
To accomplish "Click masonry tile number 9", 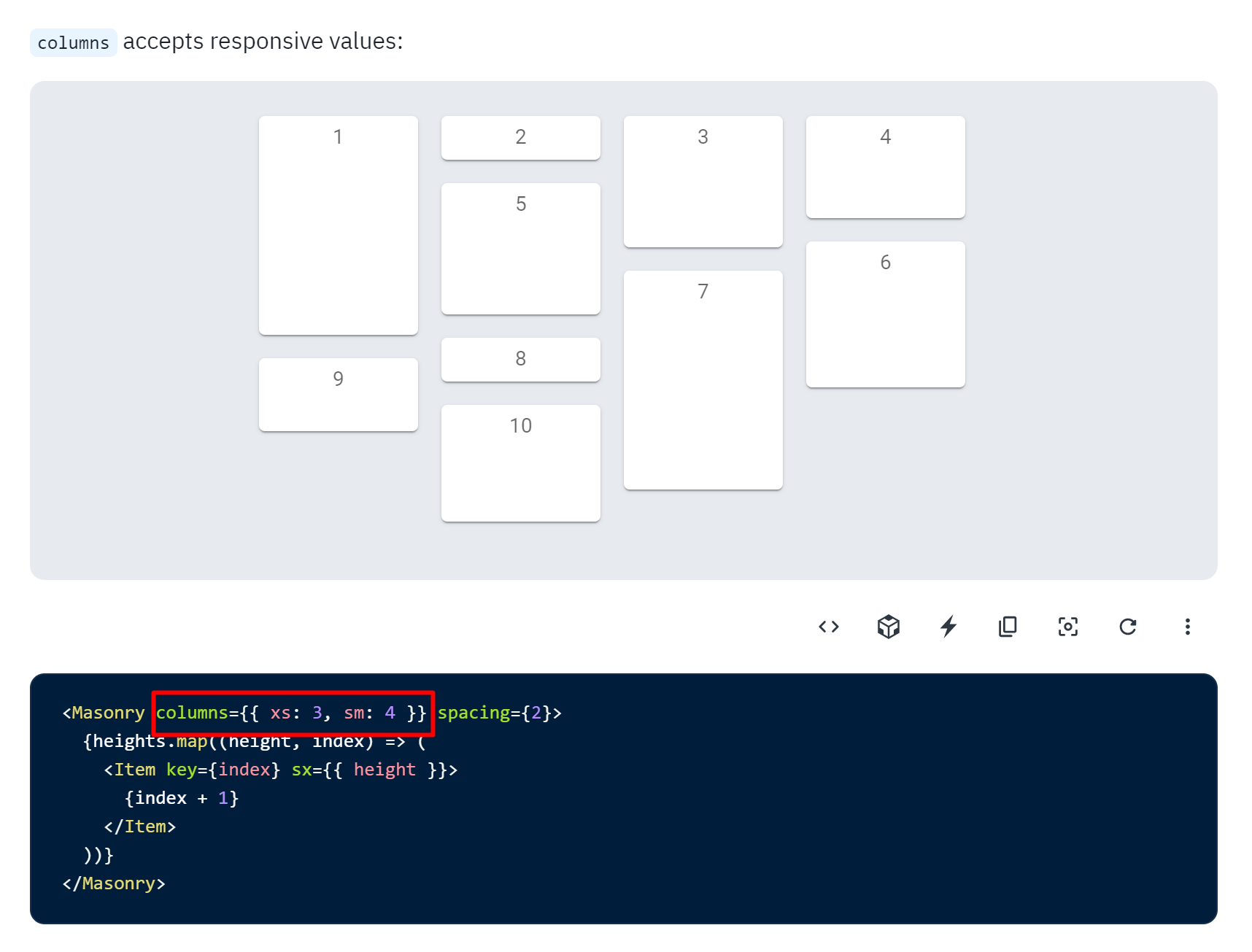I will click(x=338, y=394).
